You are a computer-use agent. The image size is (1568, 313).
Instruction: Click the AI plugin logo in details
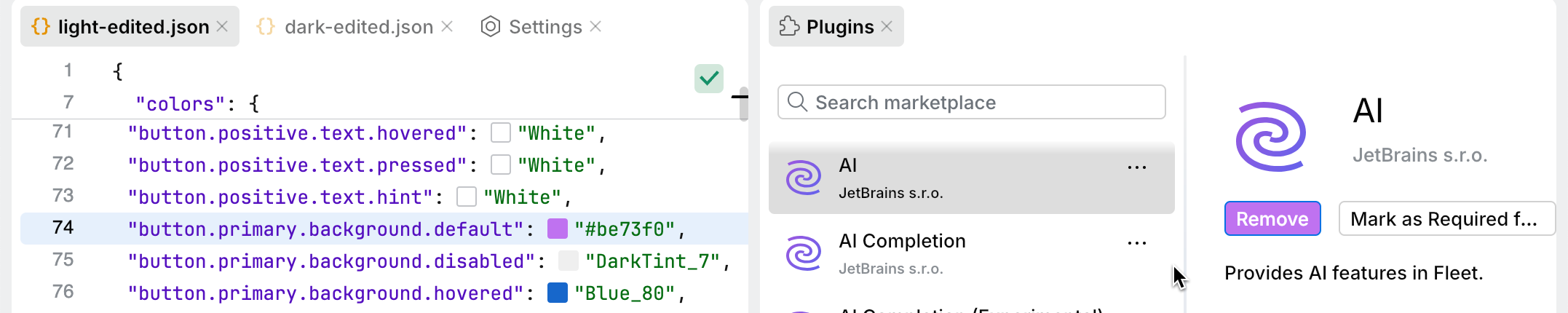(1271, 137)
